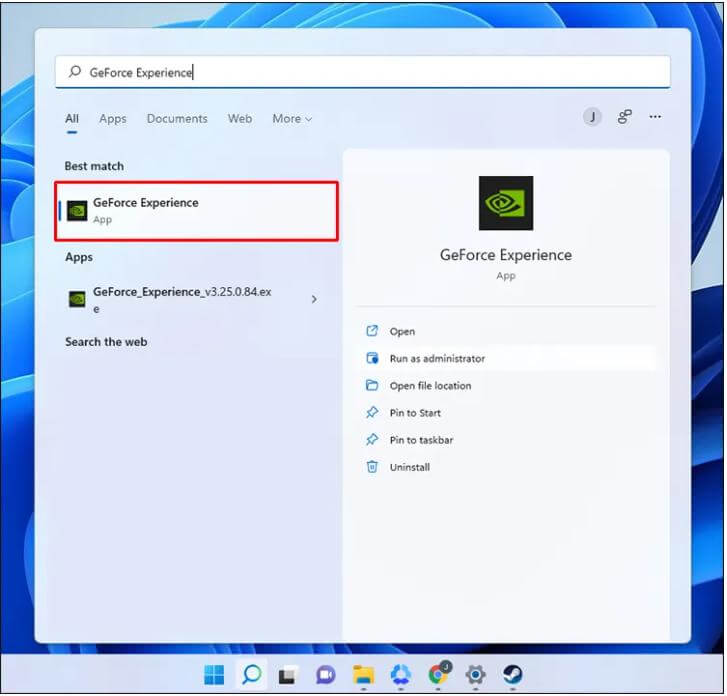727x696 pixels.
Task: Click the GeForce Experience best match icon
Action: pyautogui.click(x=77, y=211)
